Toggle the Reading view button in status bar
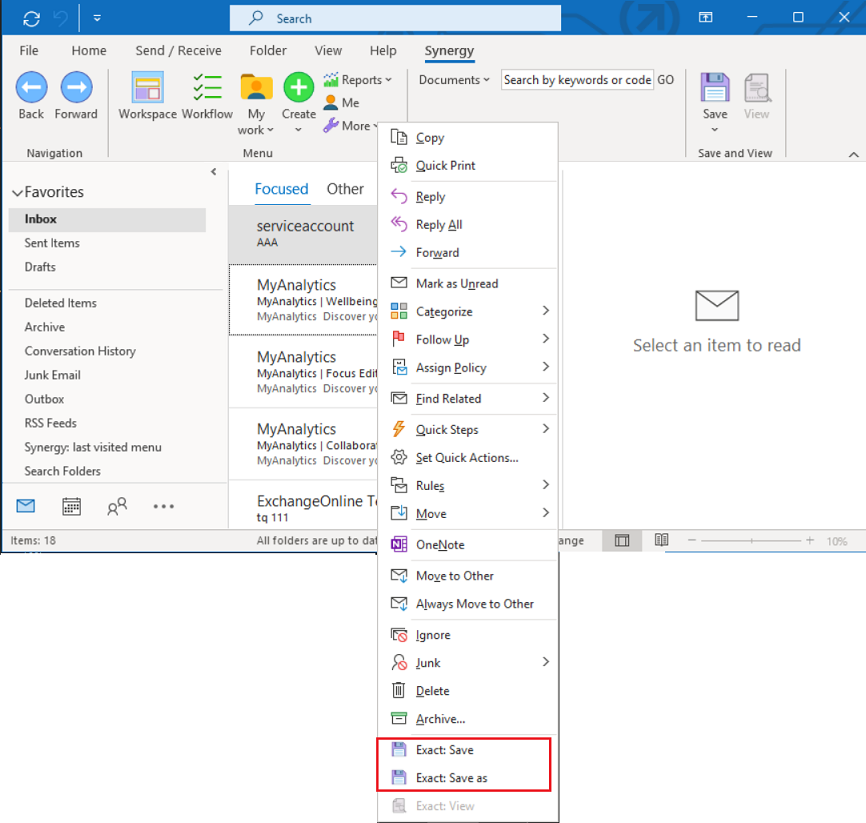 click(x=661, y=540)
